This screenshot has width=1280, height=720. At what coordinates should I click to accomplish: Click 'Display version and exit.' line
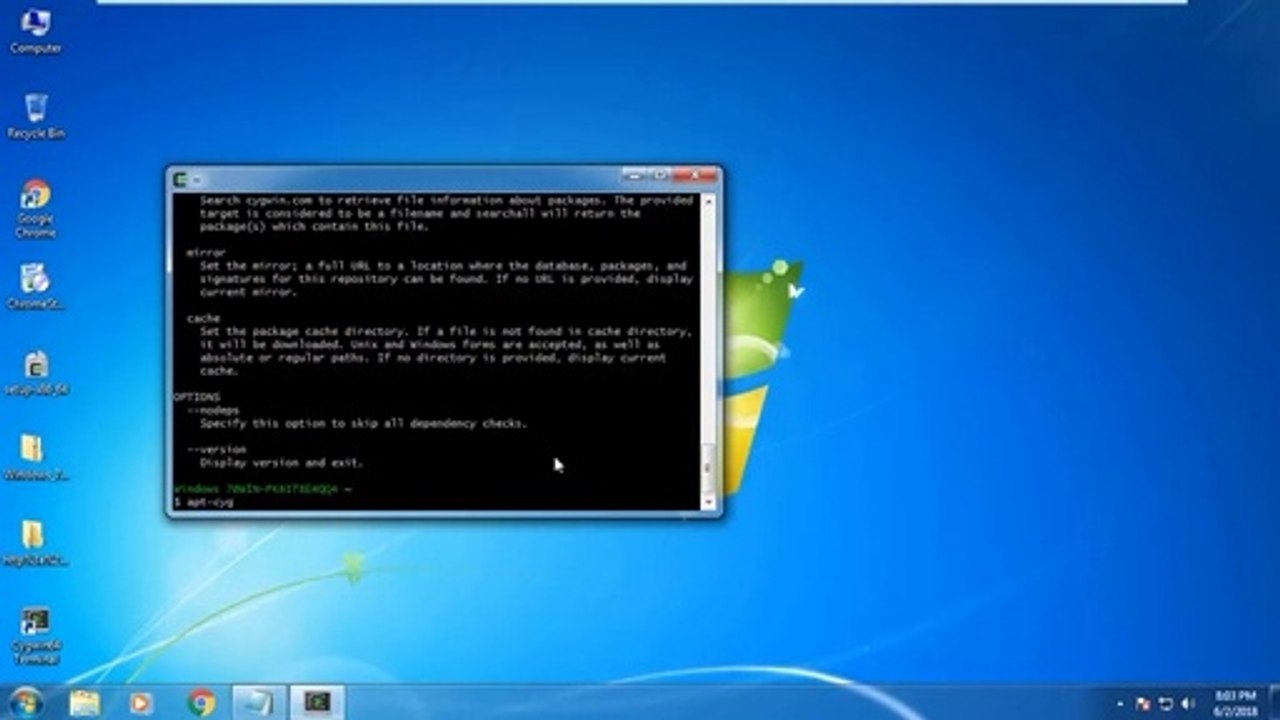pos(281,463)
